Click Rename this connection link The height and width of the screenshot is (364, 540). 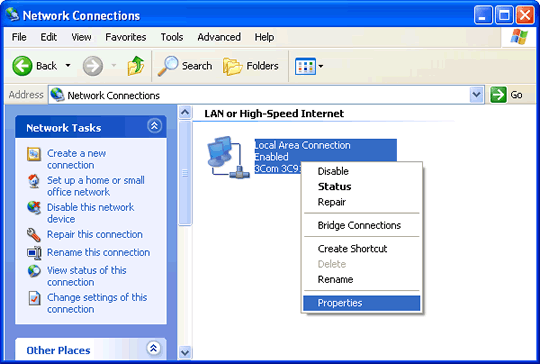98,252
